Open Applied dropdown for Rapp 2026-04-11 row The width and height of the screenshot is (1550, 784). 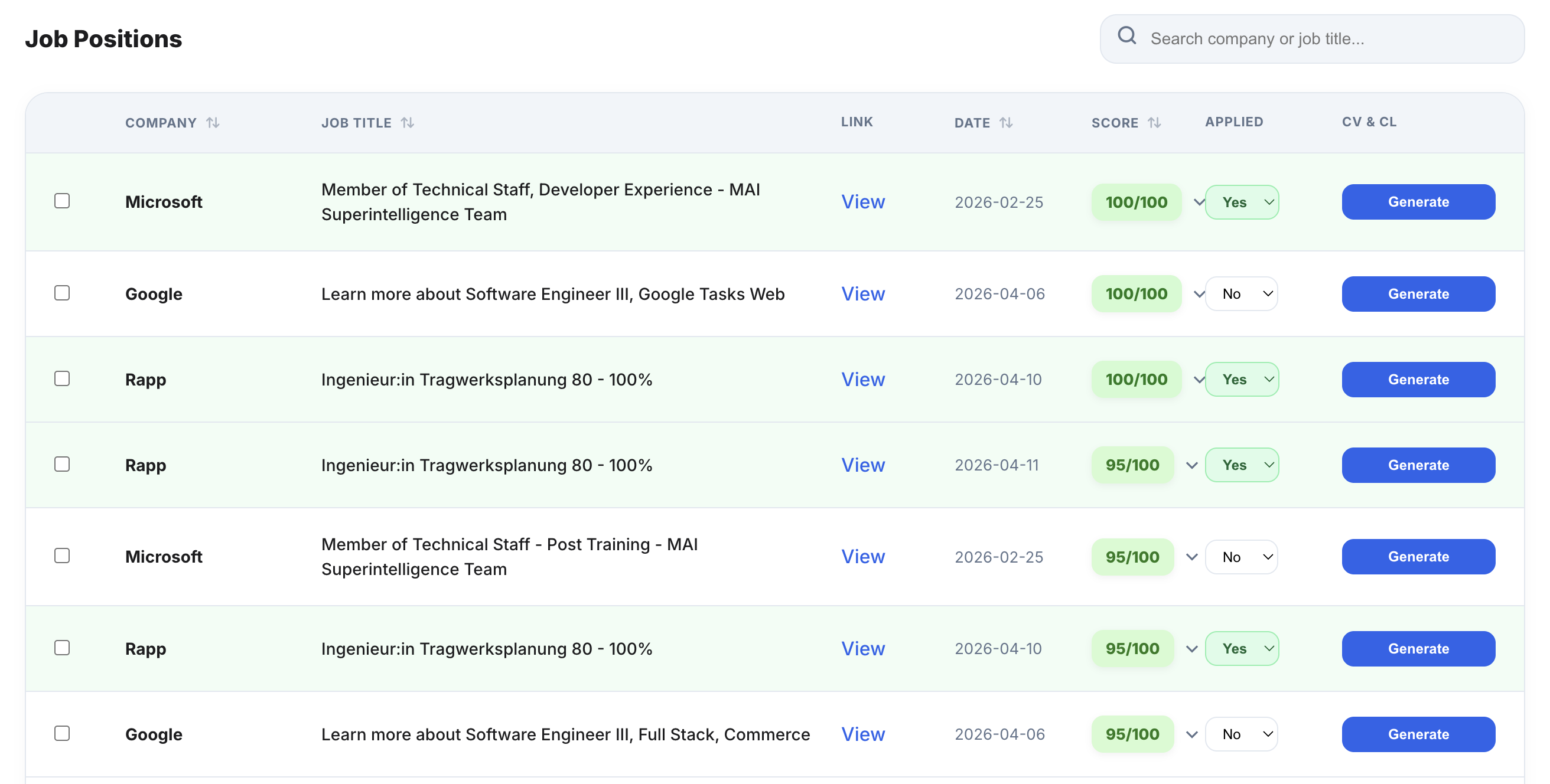[1242, 465]
